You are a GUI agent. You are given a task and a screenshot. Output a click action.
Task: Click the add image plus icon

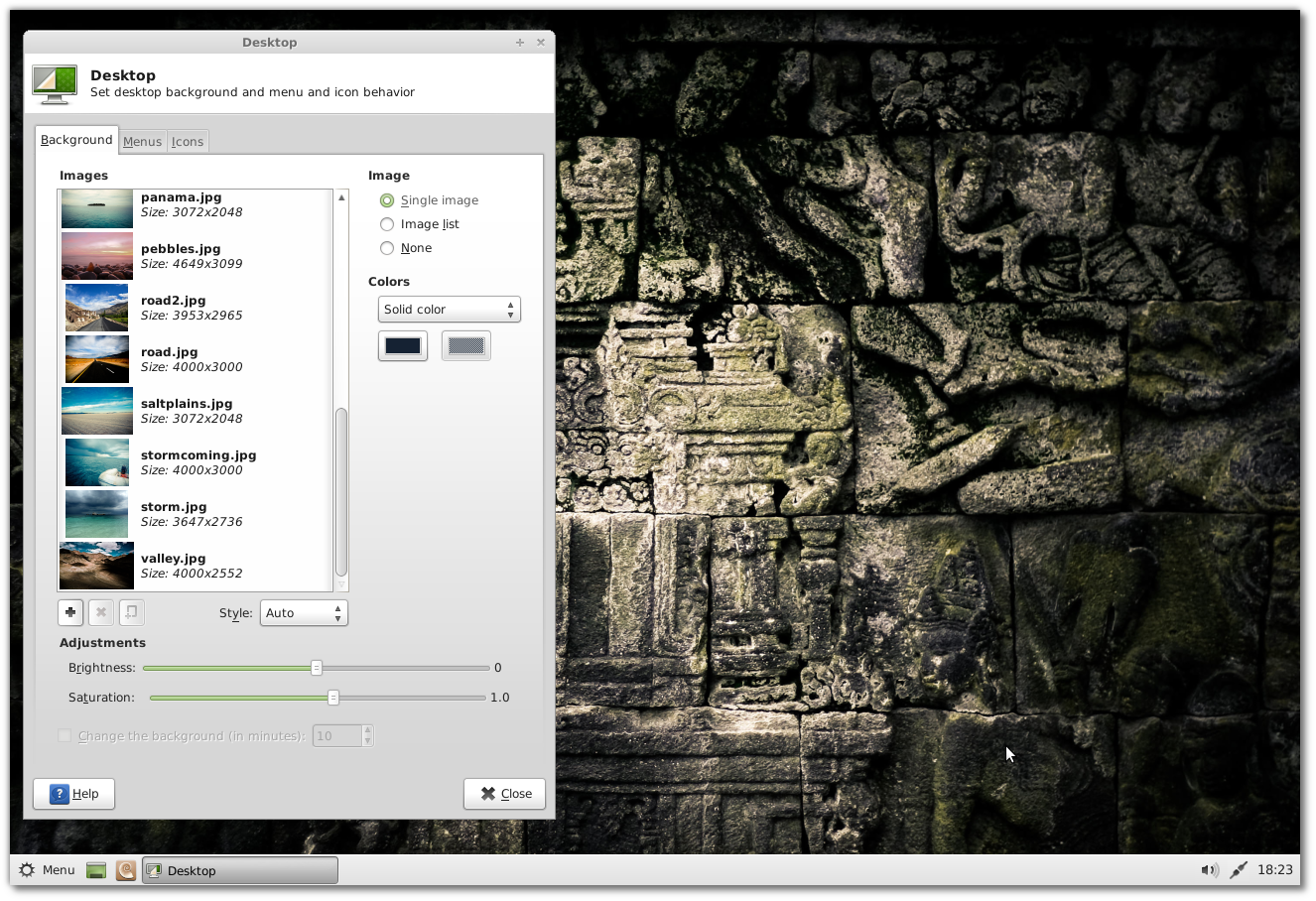(x=69, y=612)
